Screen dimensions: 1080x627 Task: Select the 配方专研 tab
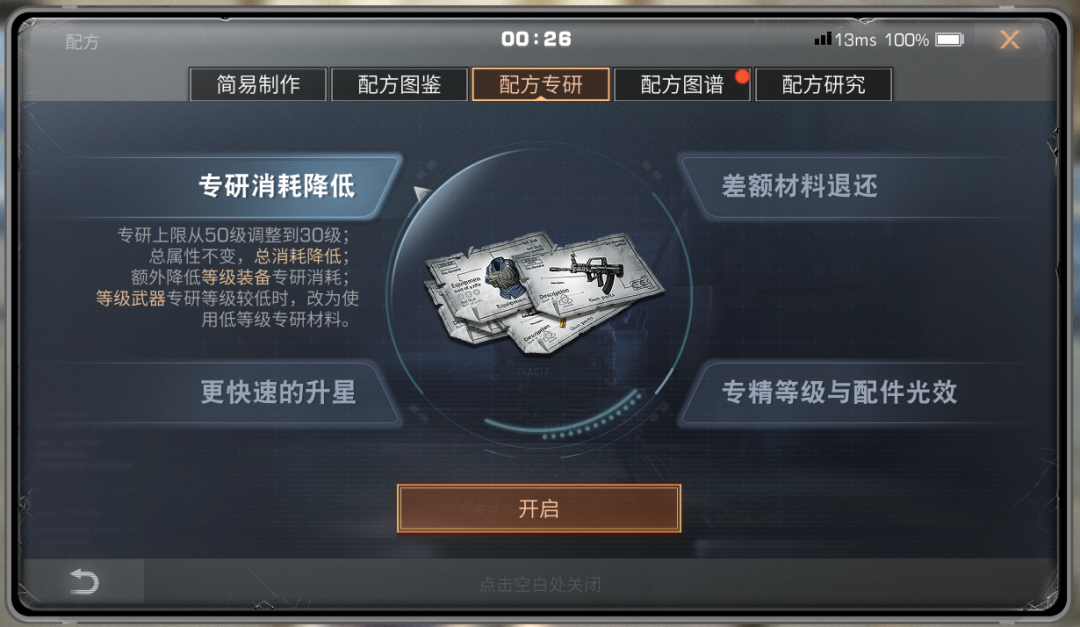coord(541,84)
